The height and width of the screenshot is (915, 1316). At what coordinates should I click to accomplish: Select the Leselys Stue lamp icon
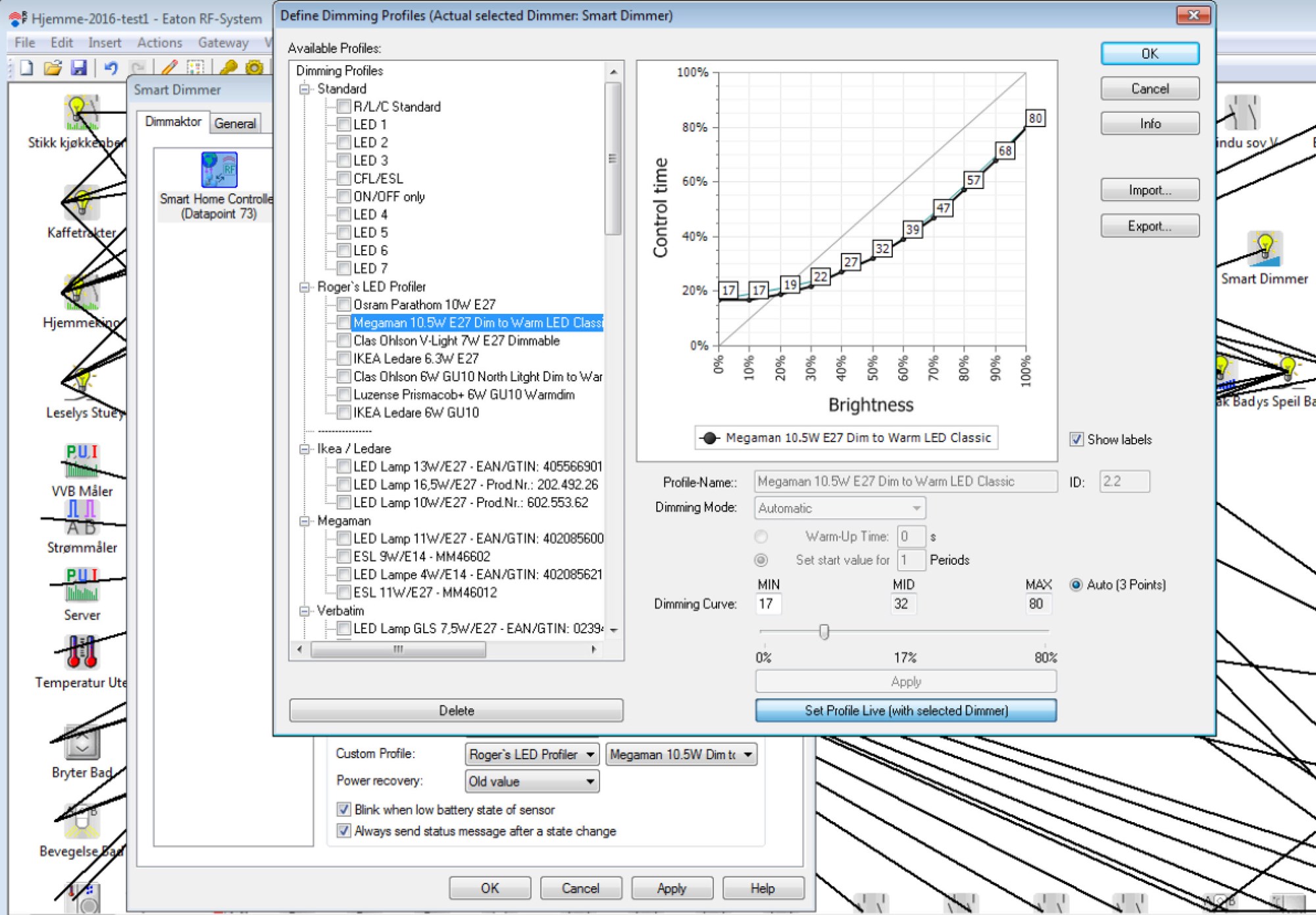[82, 383]
